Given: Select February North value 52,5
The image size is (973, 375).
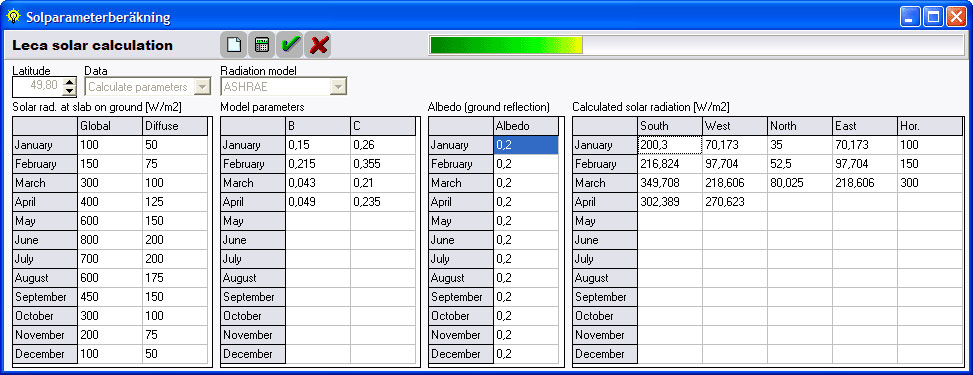Looking at the screenshot, I should coord(800,165).
